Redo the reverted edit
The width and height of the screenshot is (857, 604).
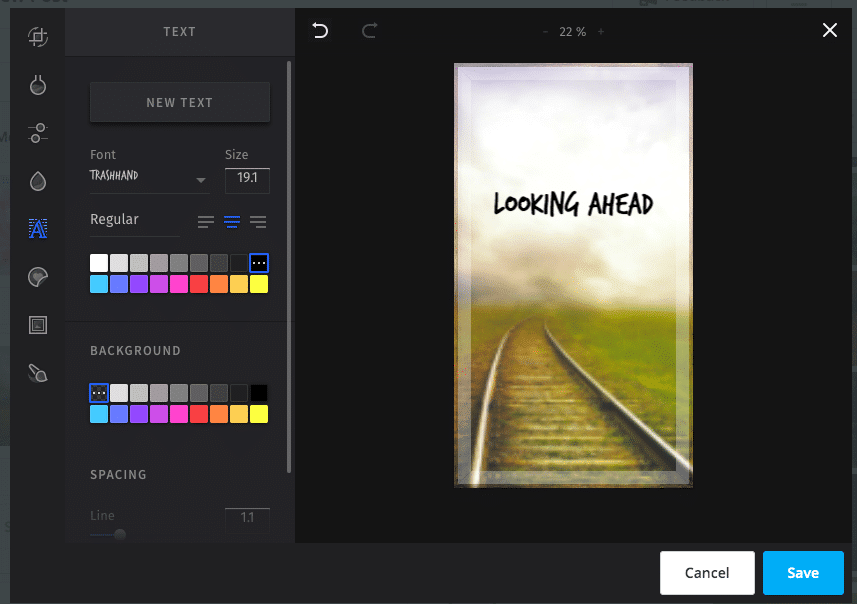(x=369, y=31)
